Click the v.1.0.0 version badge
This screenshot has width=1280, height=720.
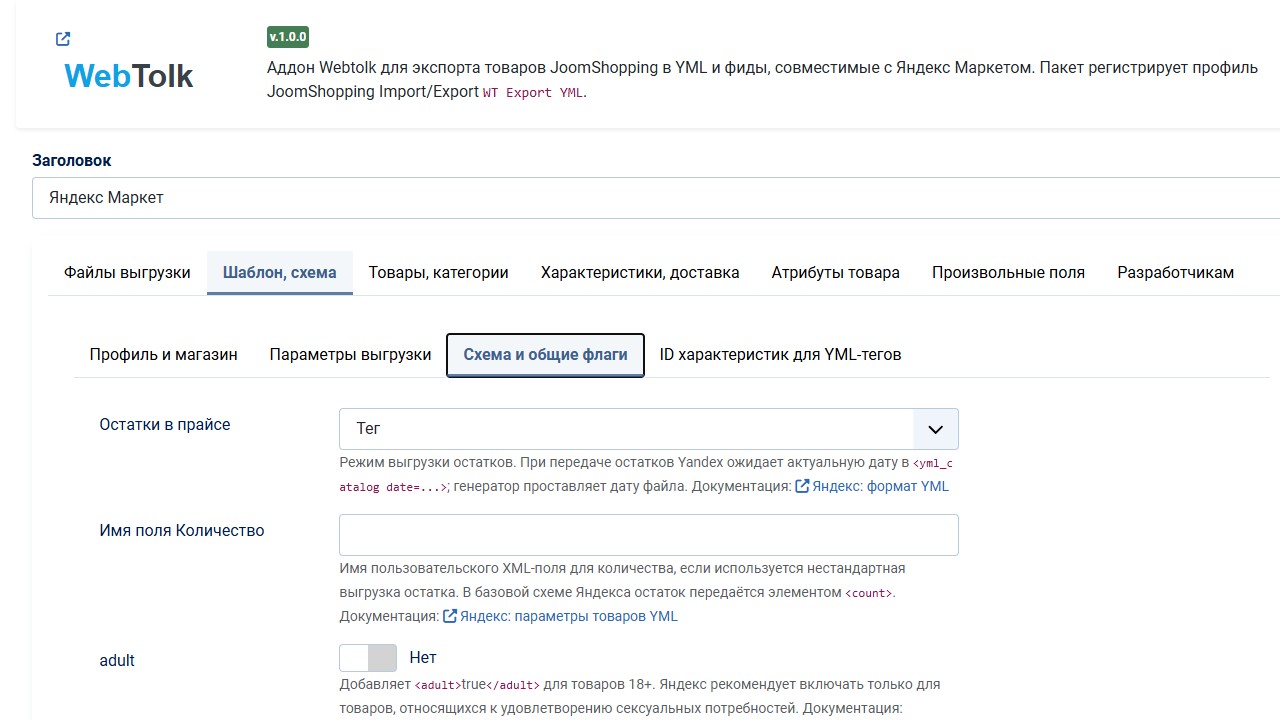pos(288,37)
